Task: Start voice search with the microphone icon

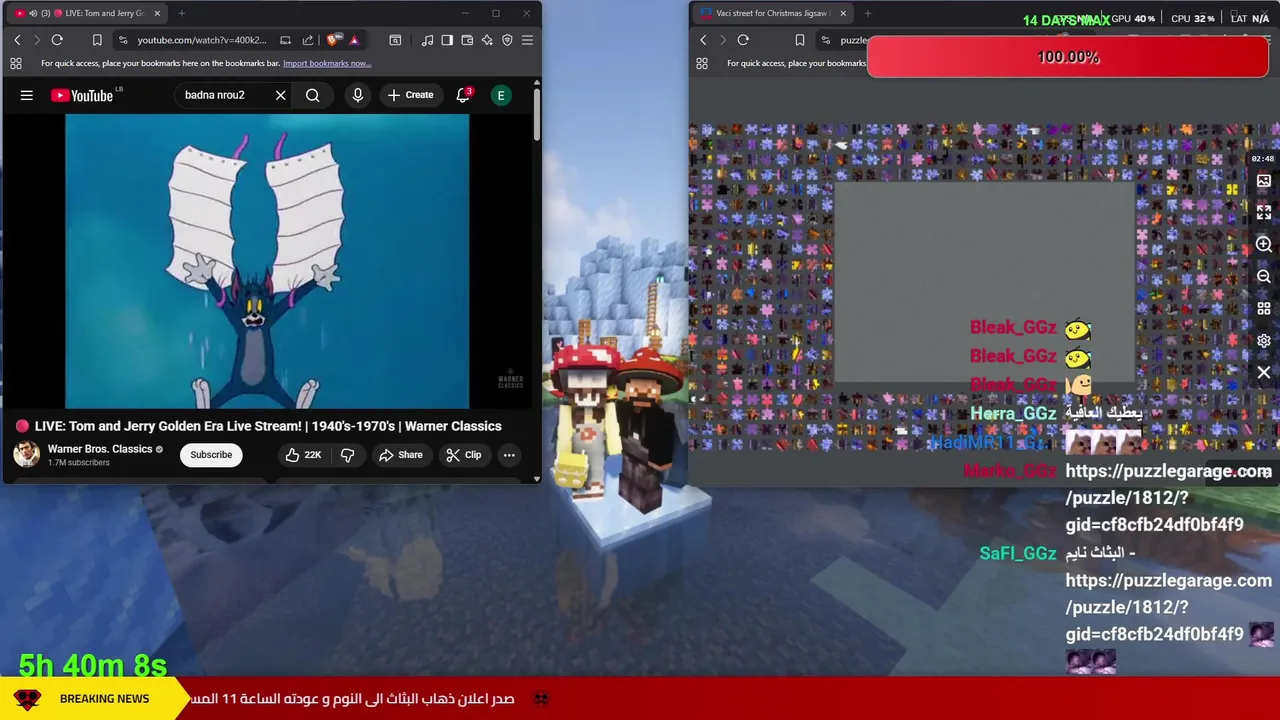Action: [x=357, y=95]
